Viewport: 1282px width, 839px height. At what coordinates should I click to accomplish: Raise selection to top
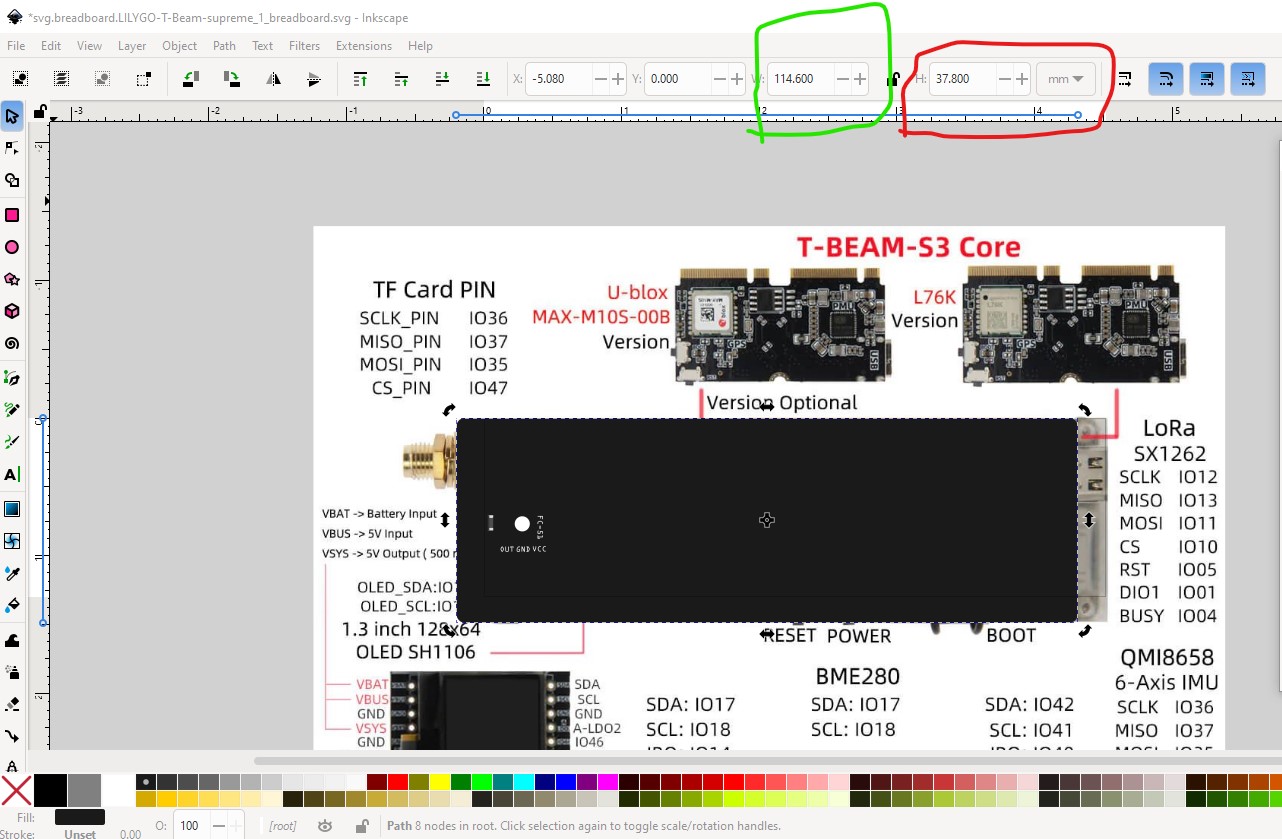(x=360, y=78)
